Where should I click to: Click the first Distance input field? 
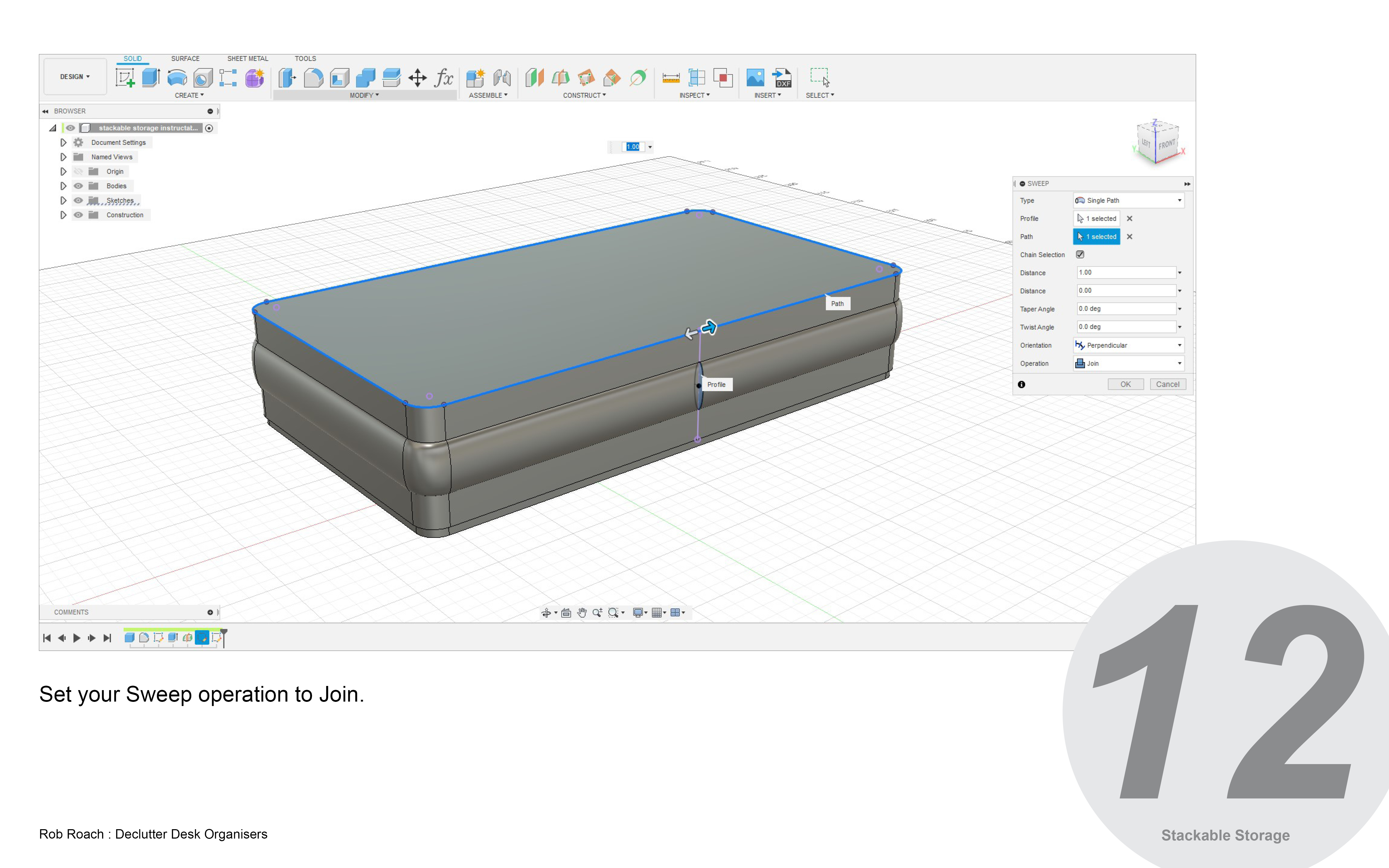pos(1126,273)
